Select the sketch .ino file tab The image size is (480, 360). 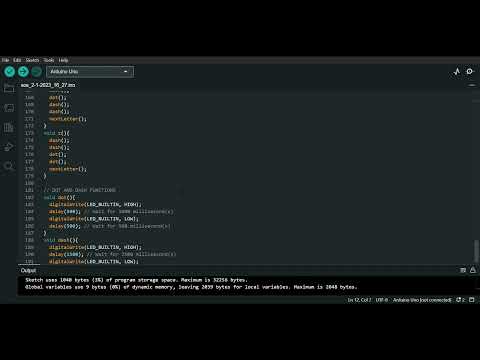click(48, 85)
